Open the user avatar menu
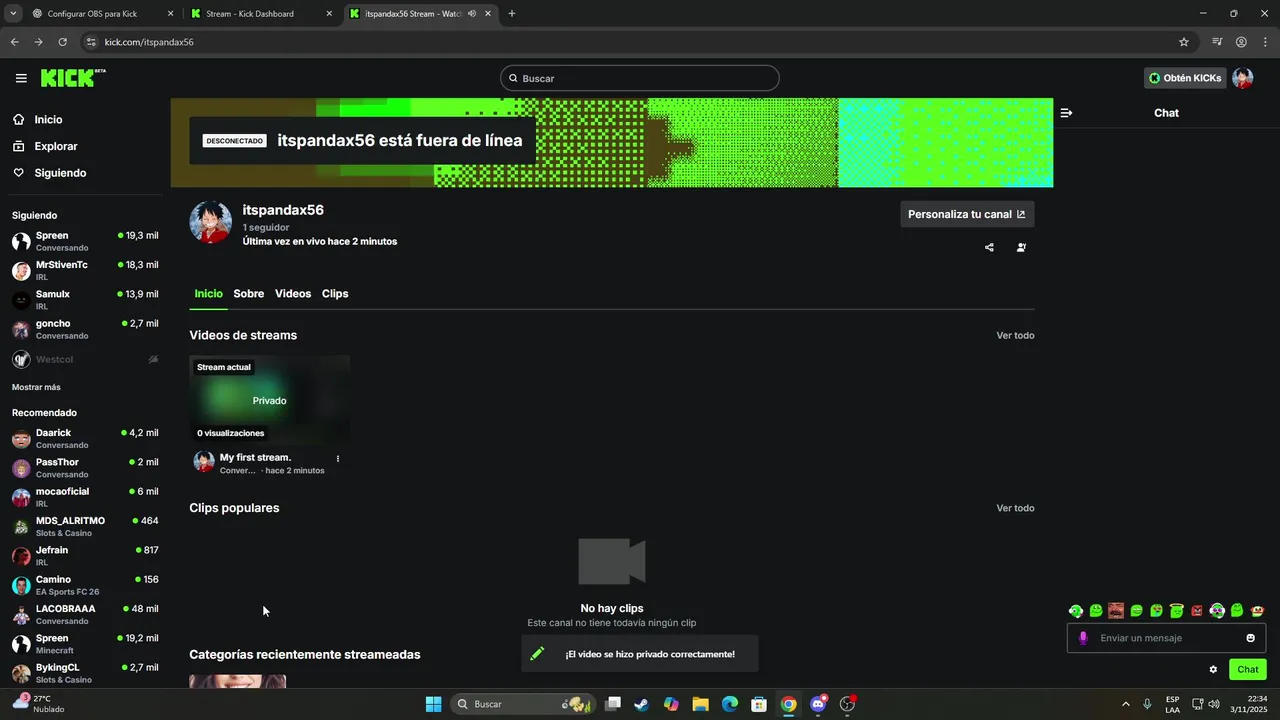 (1243, 78)
